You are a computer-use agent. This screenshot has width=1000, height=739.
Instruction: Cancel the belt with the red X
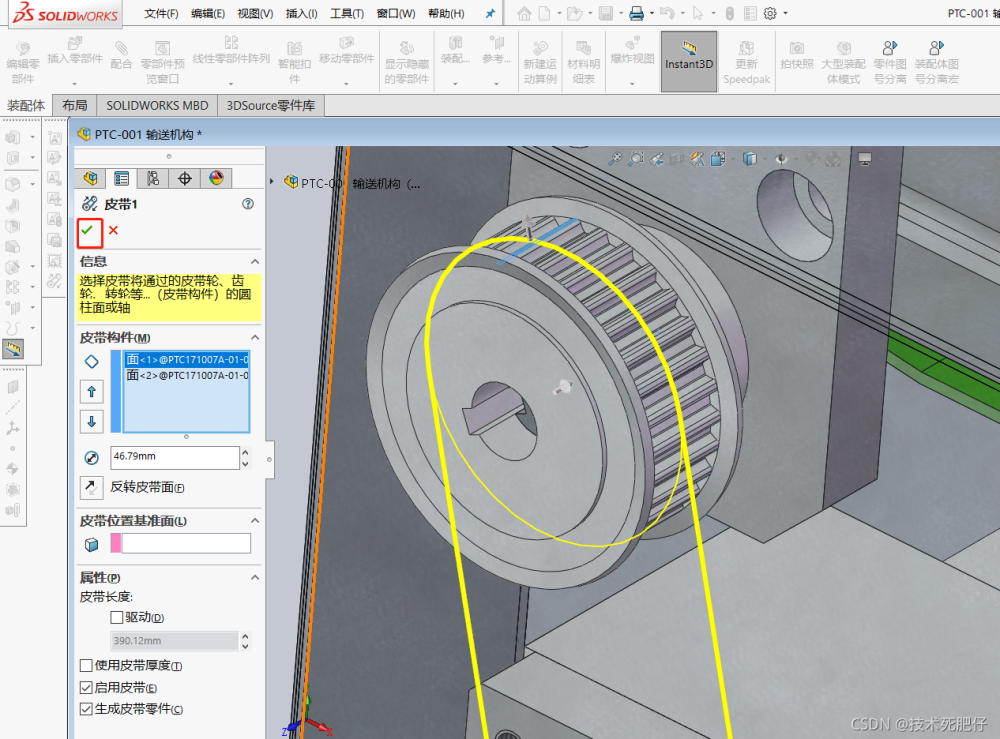click(x=113, y=231)
